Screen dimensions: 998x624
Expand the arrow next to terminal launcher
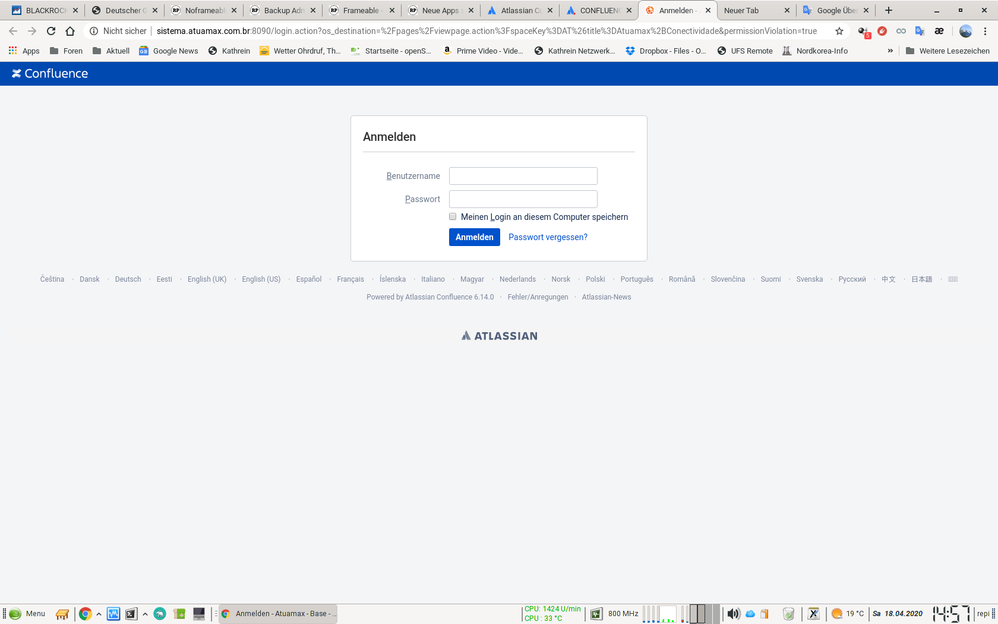[x=145, y=614]
